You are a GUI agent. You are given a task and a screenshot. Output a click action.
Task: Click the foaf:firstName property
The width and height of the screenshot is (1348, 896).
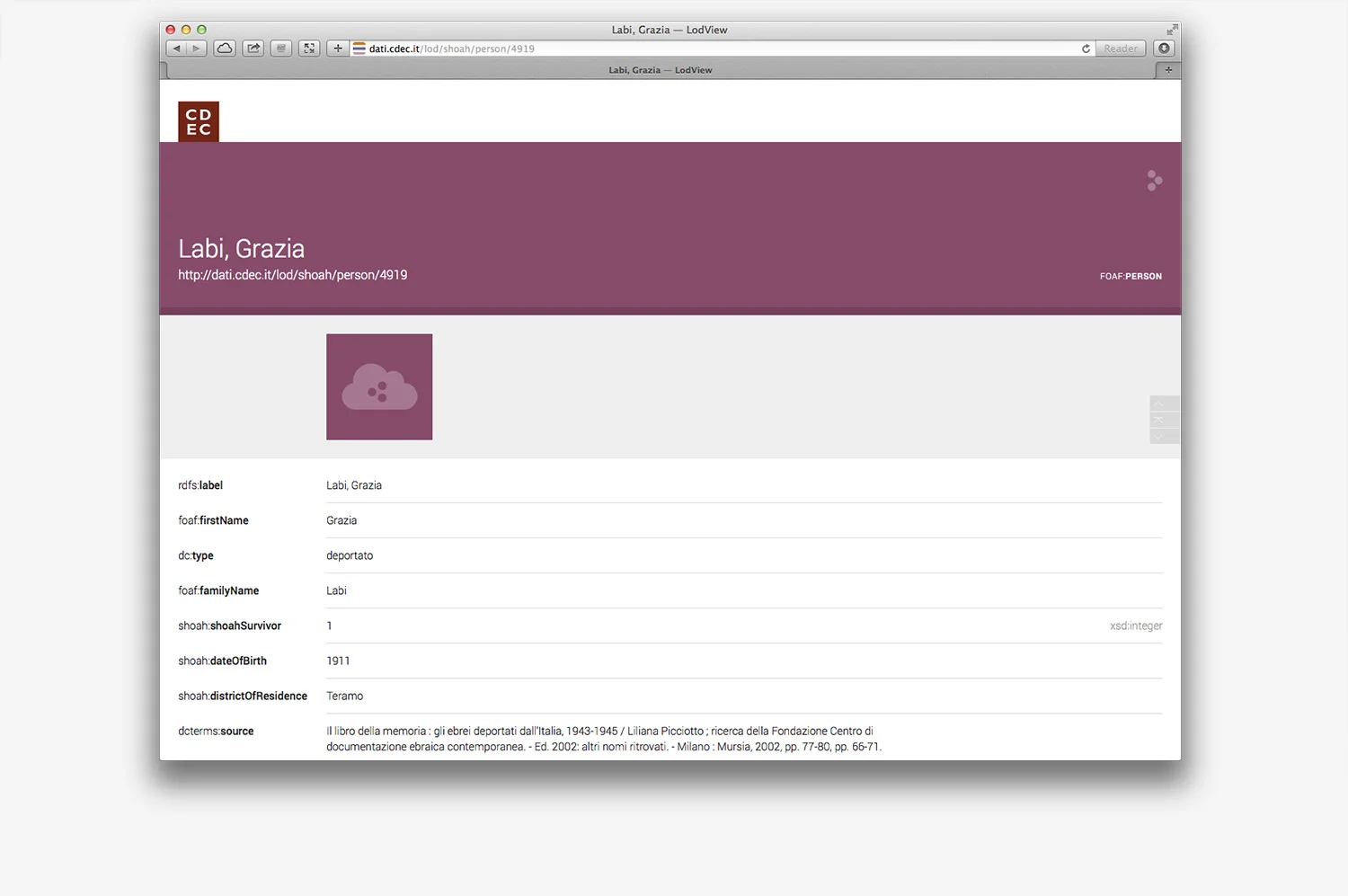click(x=213, y=520)
